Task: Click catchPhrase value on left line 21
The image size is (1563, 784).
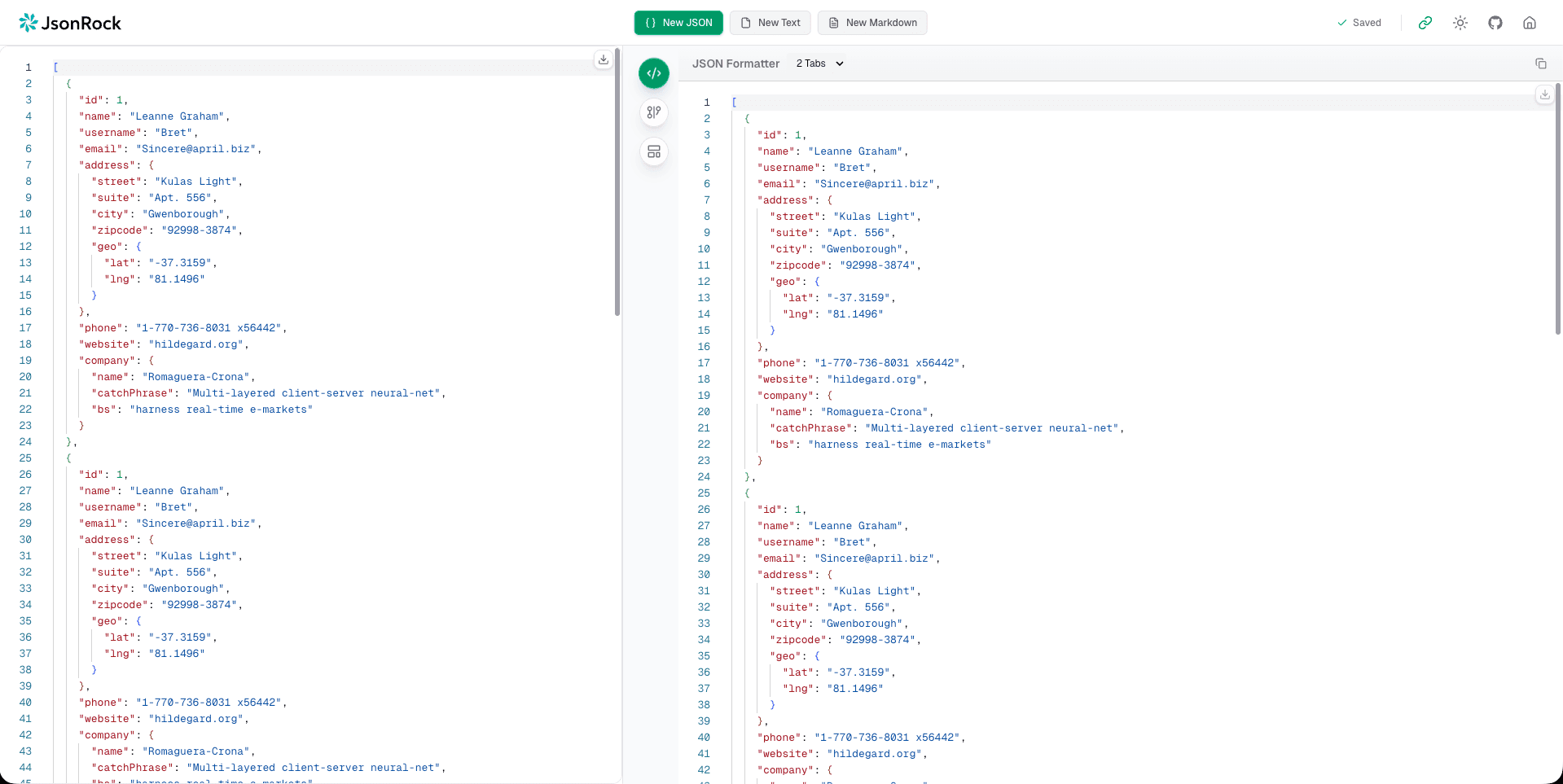Action: (x=314, y=393)
